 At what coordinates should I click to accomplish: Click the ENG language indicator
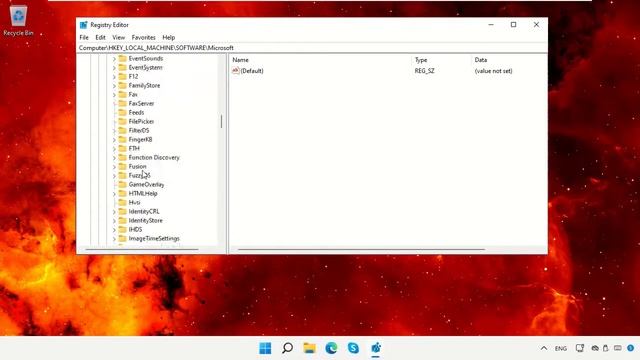(x=561, y=349)
